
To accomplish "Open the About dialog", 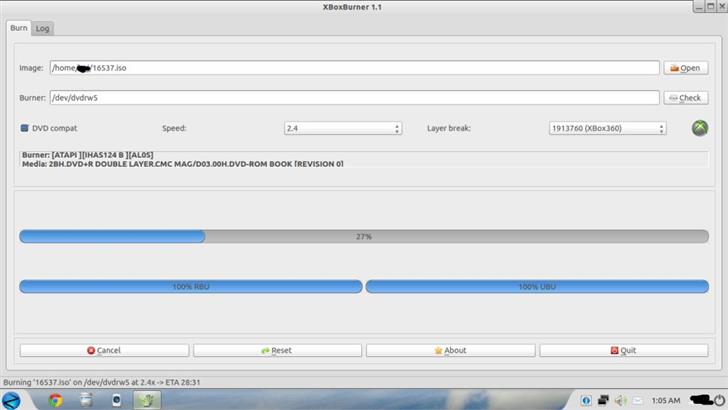I will pos(450,350).
